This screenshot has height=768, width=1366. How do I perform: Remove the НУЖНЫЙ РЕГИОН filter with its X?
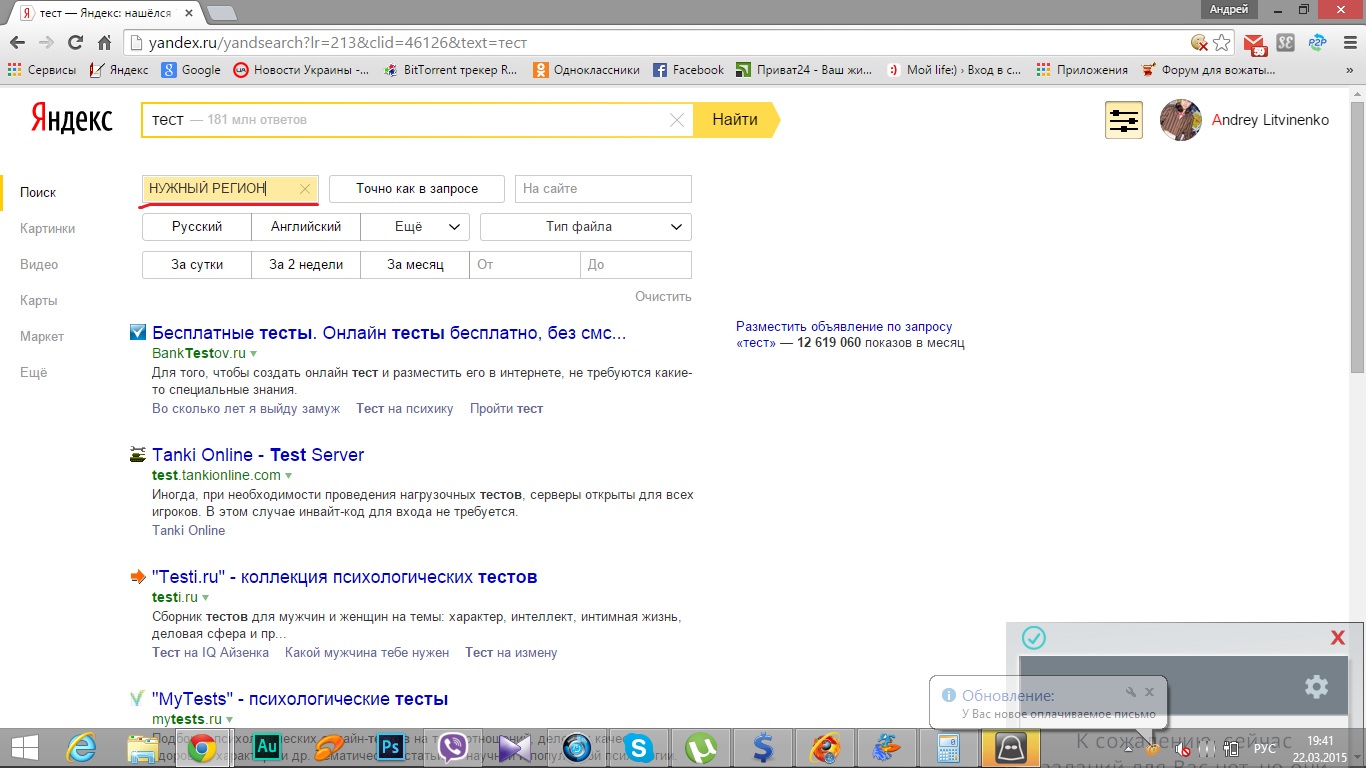tap(305, 188)
